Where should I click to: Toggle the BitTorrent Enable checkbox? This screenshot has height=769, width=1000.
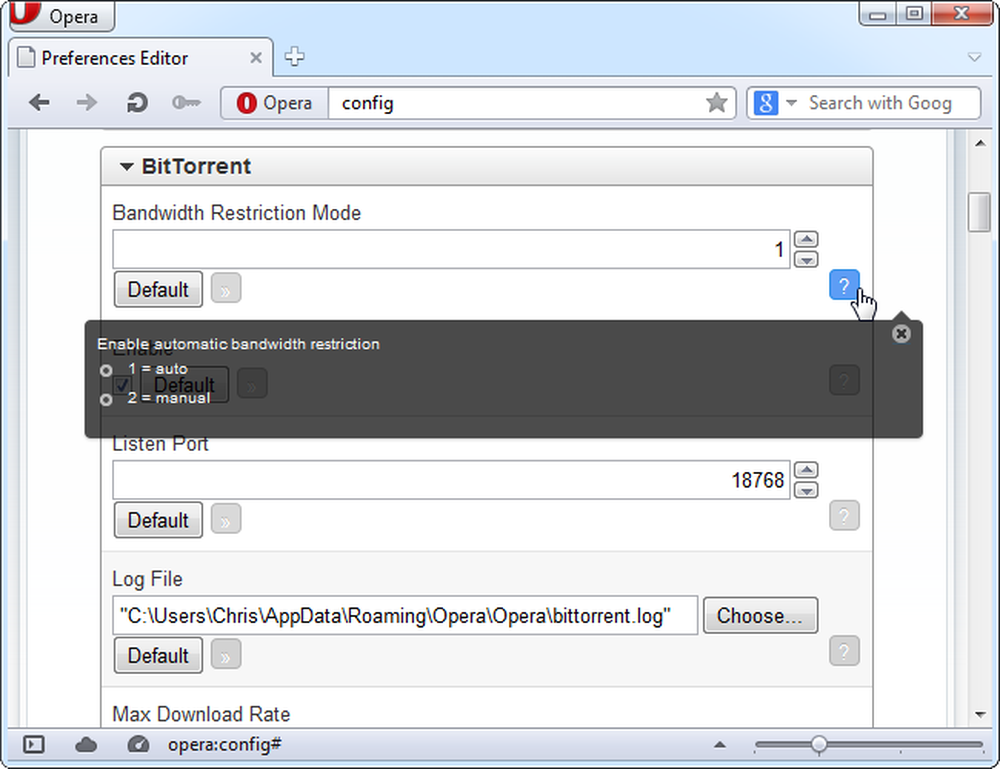pyautogui.click(x=122, y=384)
